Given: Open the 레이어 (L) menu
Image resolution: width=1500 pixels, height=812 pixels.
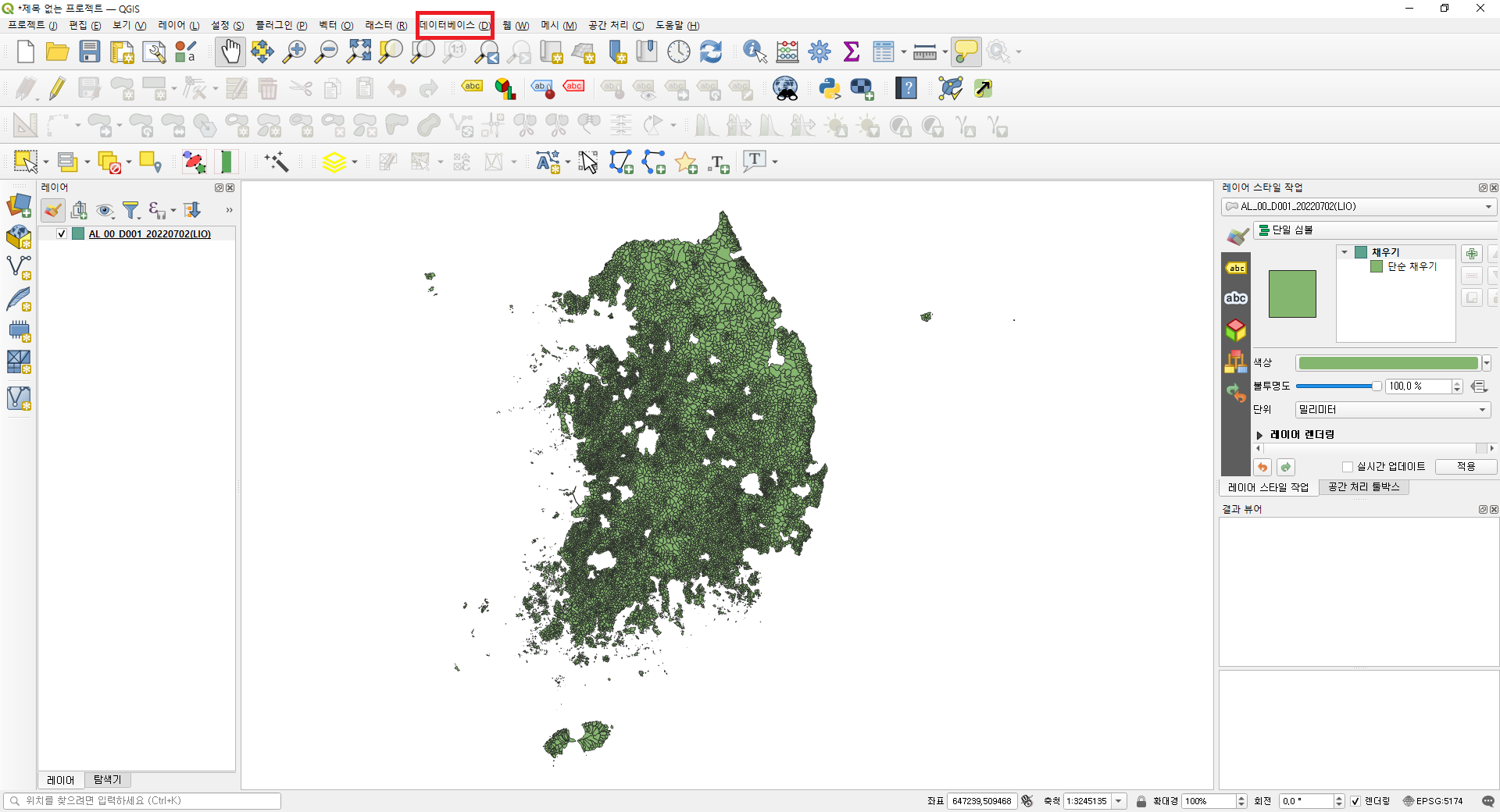Looking at the screenshot, I should pos(179,25).
